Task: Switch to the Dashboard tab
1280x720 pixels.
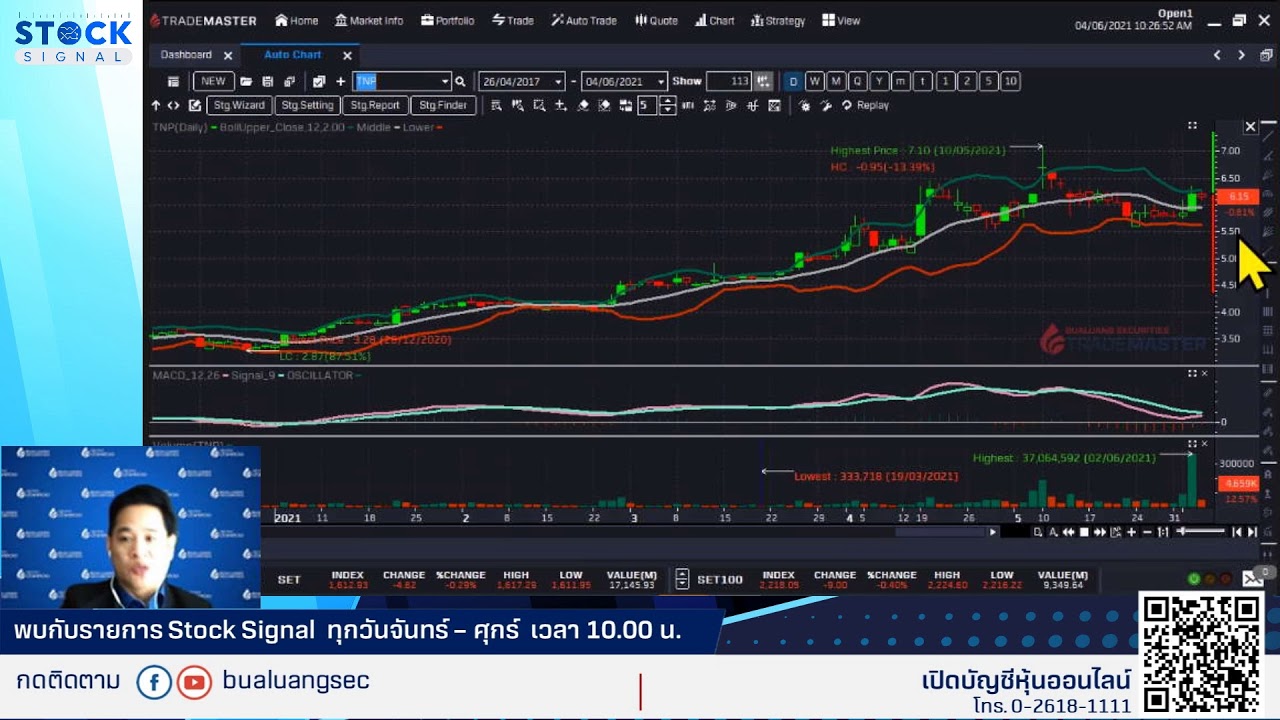Action: coord(186,55)
